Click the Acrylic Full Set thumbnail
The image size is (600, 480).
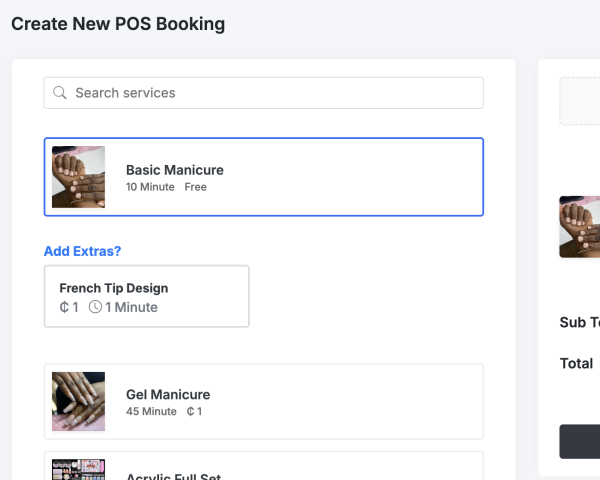point(78,470)
